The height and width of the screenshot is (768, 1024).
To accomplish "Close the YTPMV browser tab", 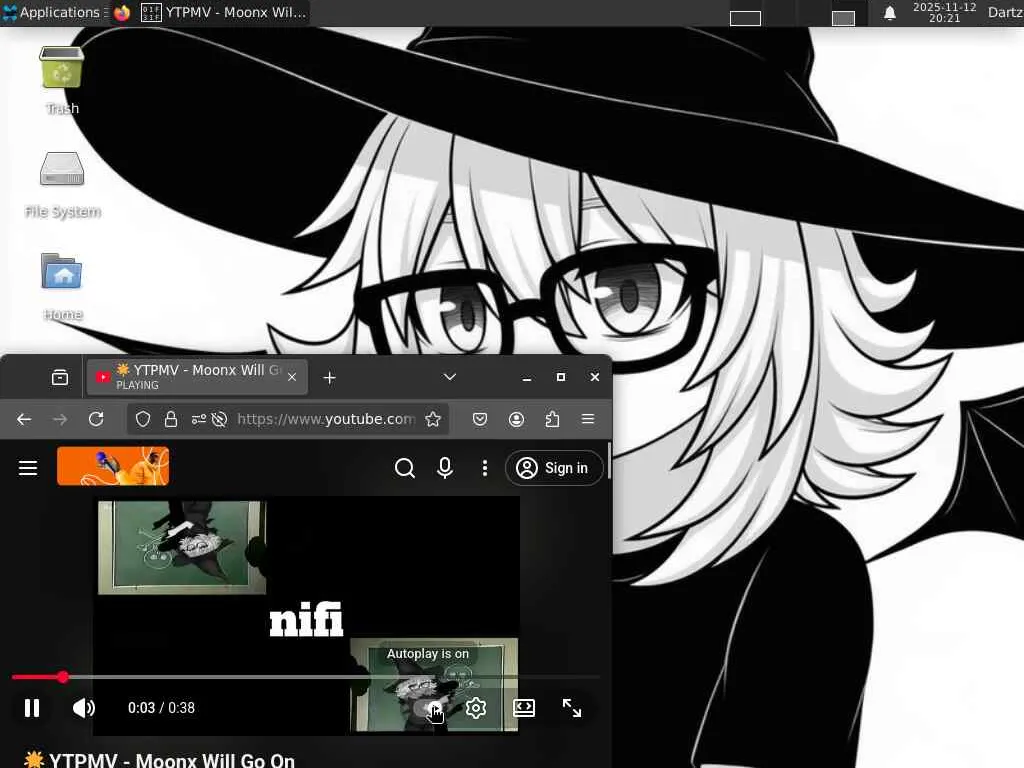I will [292, 377].
